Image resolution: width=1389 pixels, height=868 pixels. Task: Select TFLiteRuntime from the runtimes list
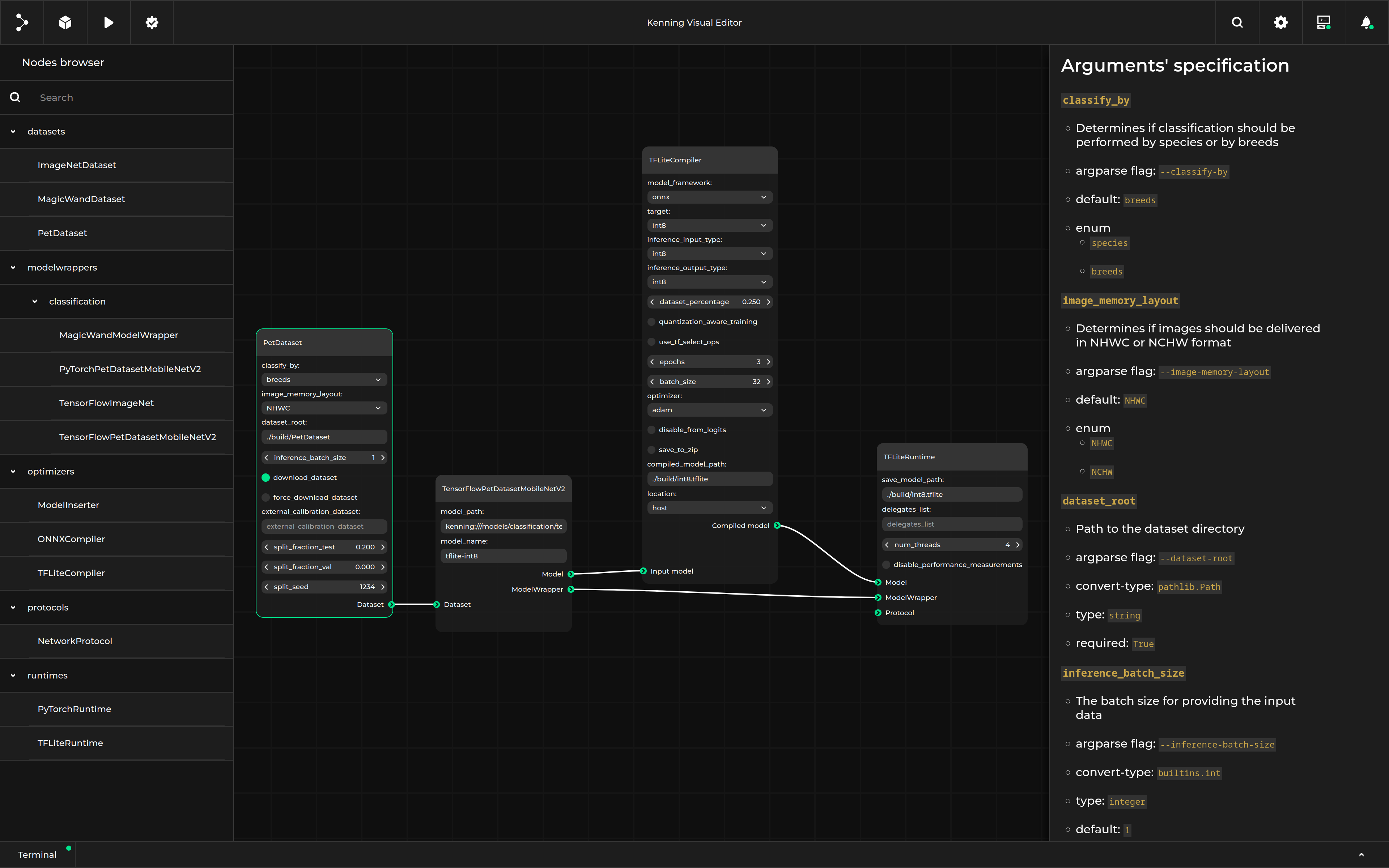[x=71, y=743]
